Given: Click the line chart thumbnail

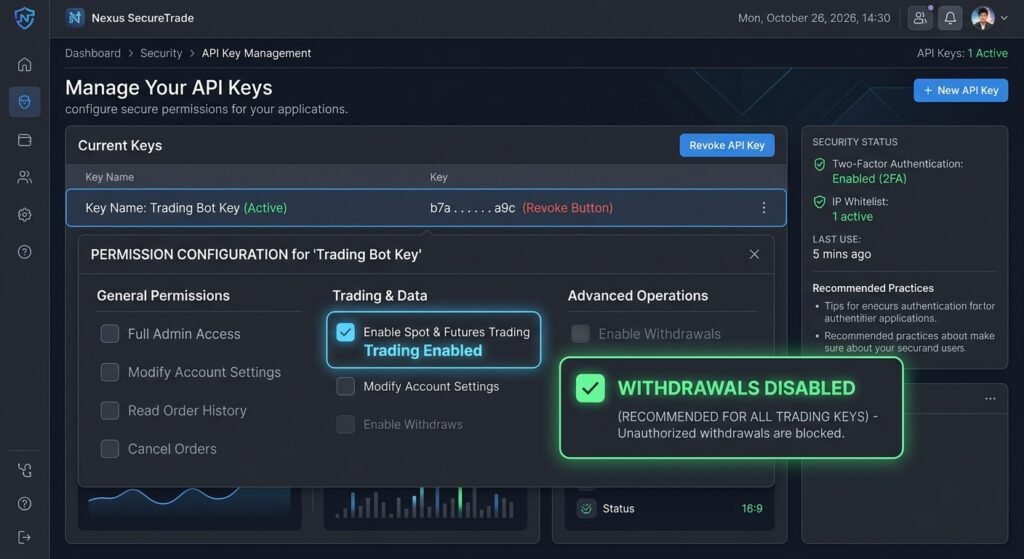Looking at the screenshot, I should pos(189,507).
